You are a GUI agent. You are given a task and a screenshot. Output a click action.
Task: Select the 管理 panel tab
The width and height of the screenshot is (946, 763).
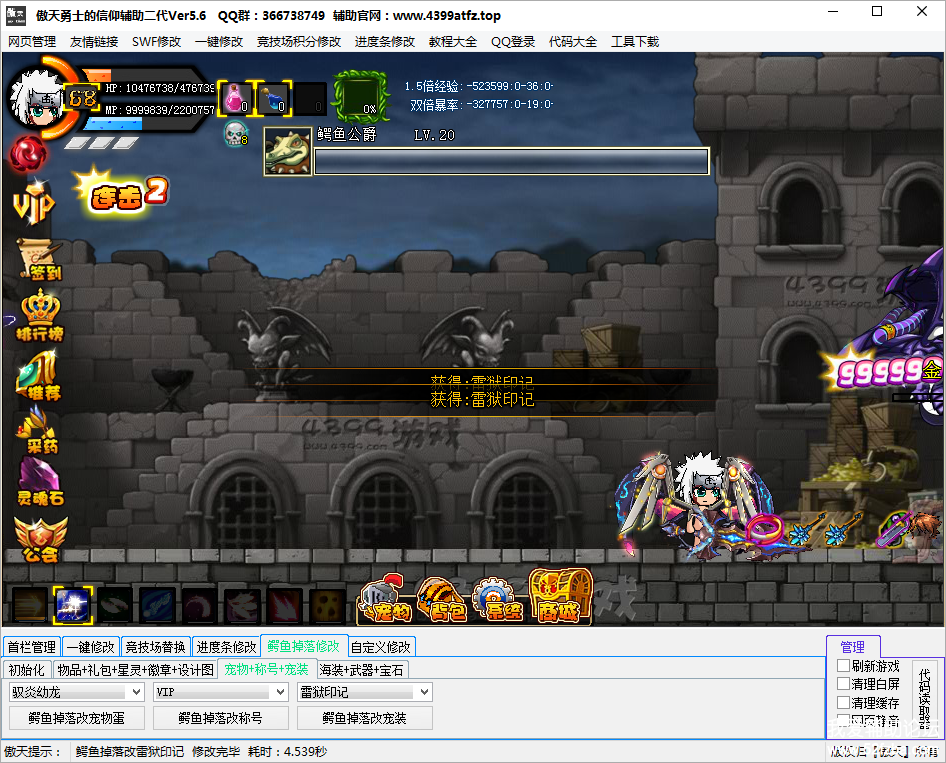[x=853, y=647]
